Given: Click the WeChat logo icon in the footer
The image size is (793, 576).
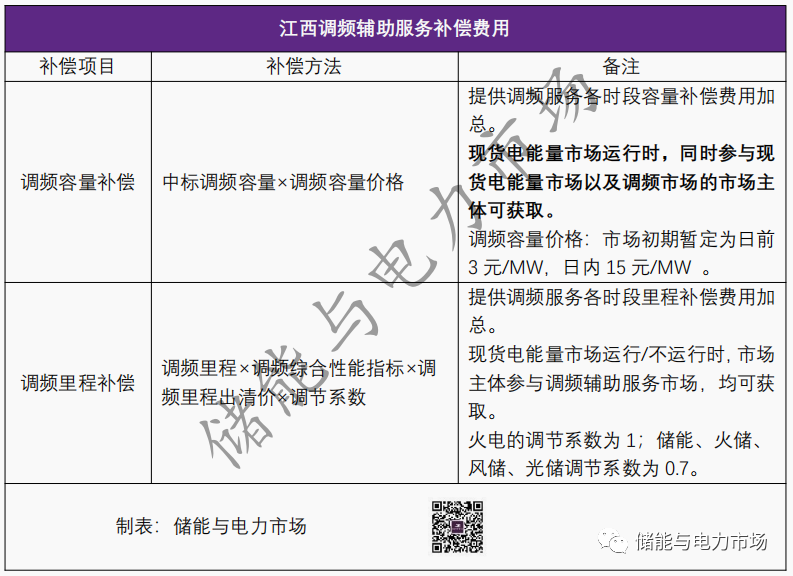Looking at the screenshot, I should 614,541.
